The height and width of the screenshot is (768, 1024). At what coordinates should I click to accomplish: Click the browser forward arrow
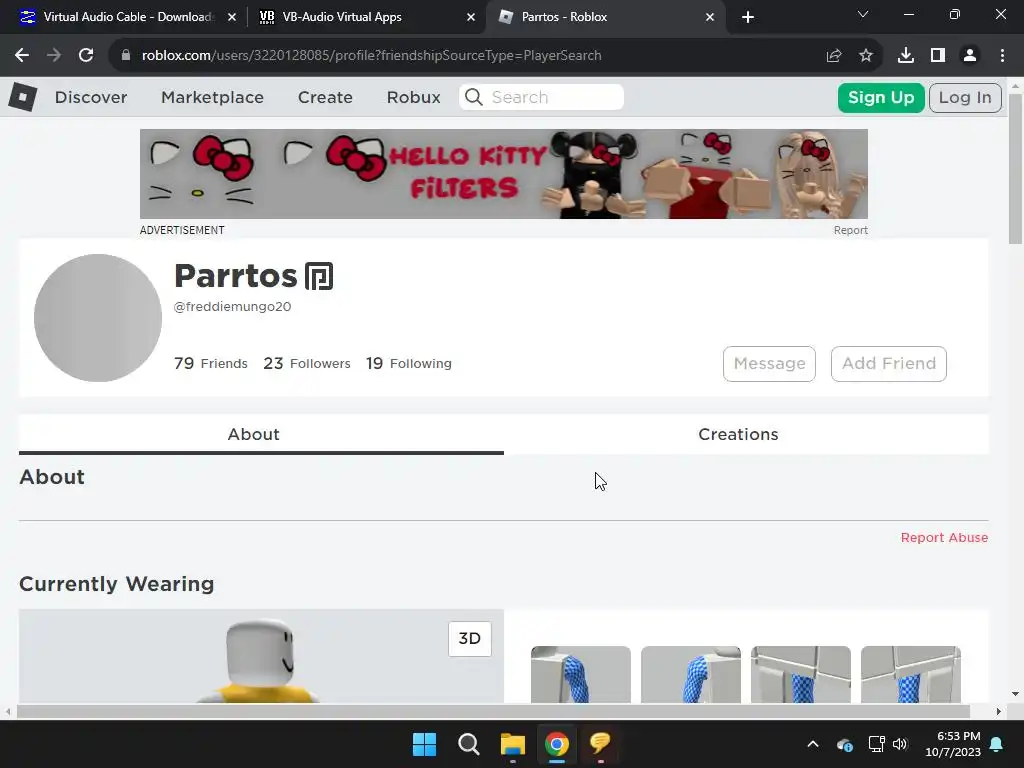pyautogui.click(x=54, y=56)
